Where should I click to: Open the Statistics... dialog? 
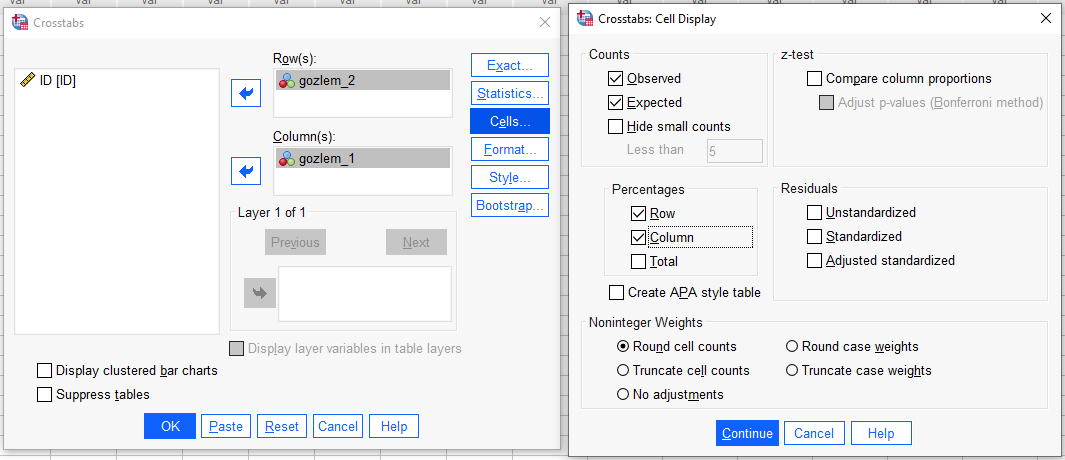click(509, 94)
